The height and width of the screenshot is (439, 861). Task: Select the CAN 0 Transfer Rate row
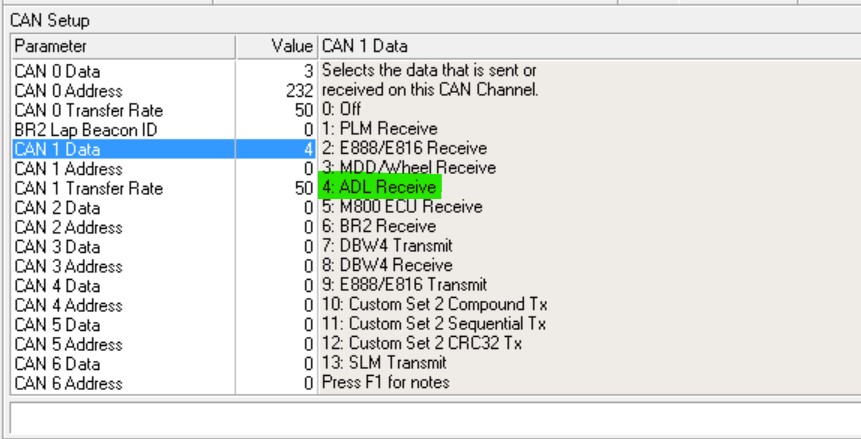[164, 110]
